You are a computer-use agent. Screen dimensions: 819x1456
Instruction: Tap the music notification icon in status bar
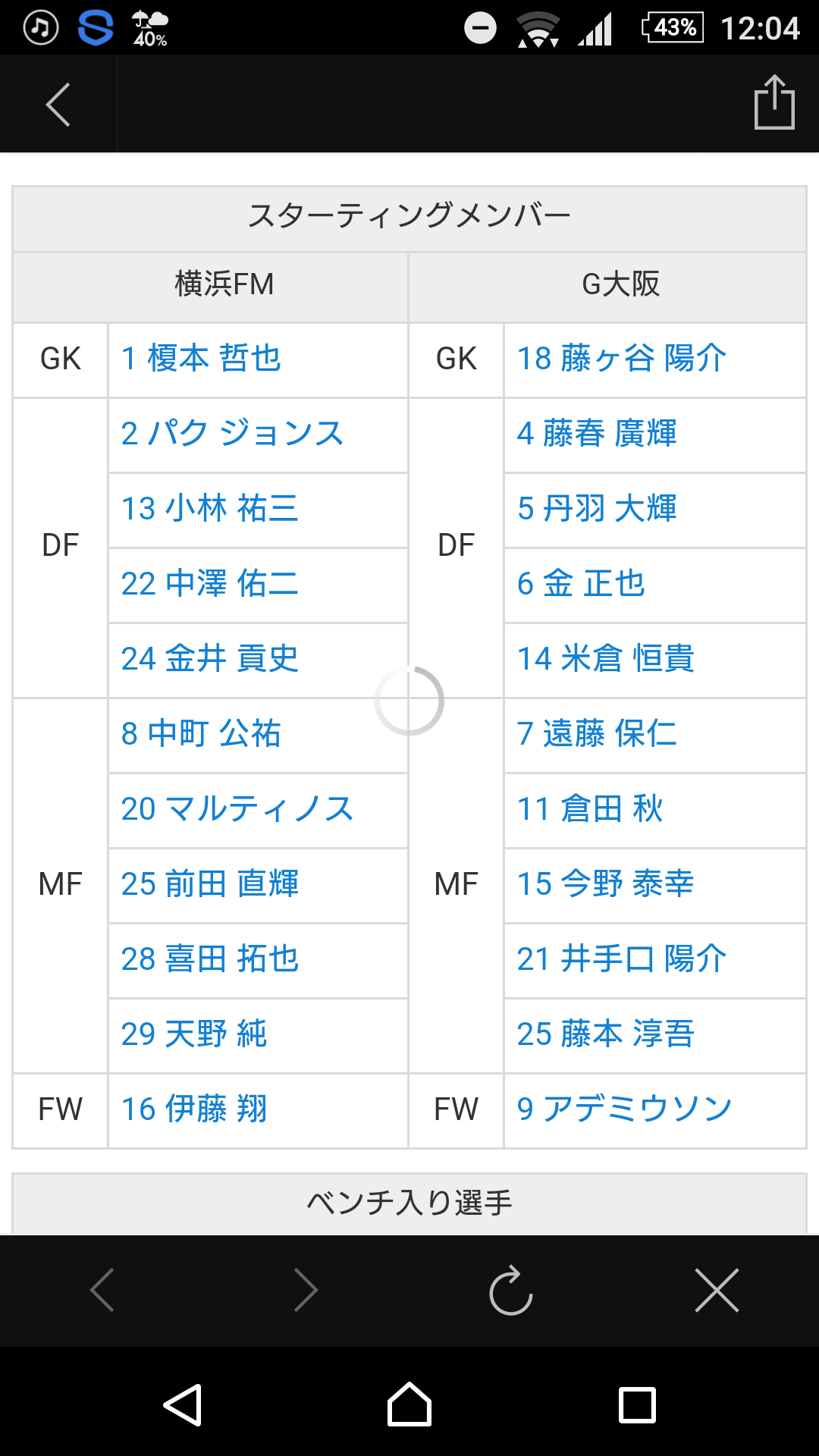coord(41,28)
